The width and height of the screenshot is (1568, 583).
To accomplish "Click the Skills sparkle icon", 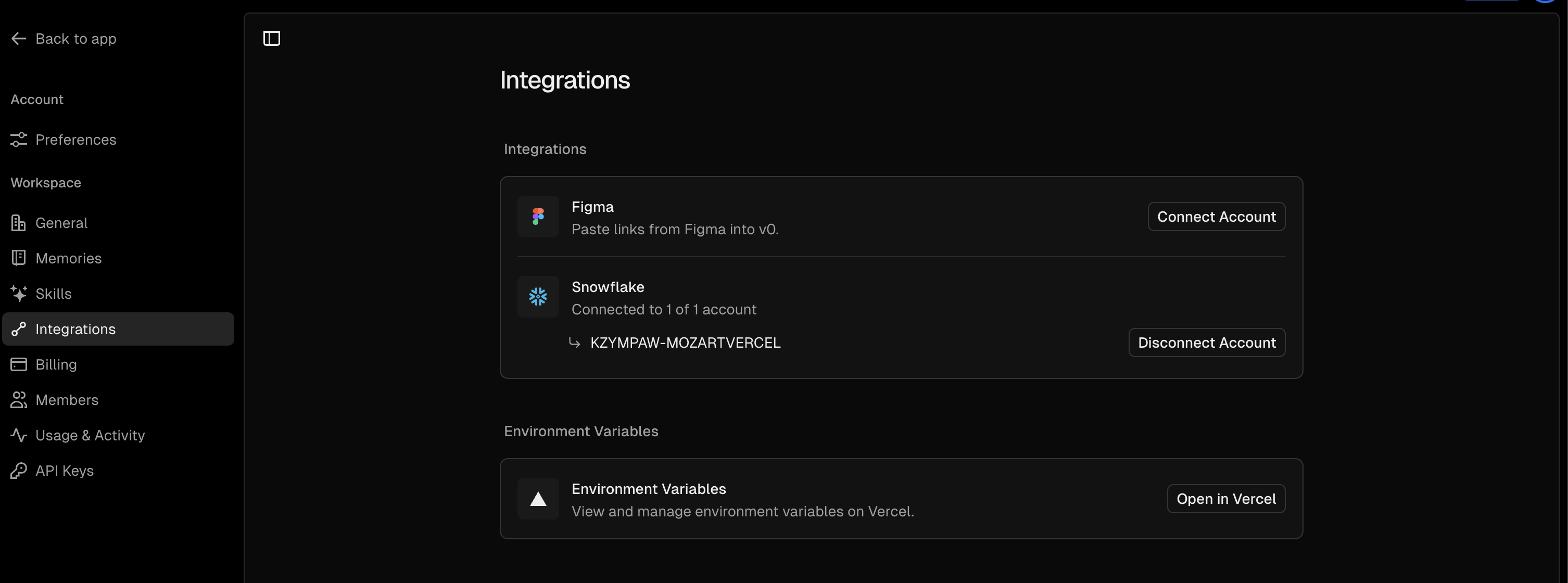I will [x=19, y=294].
